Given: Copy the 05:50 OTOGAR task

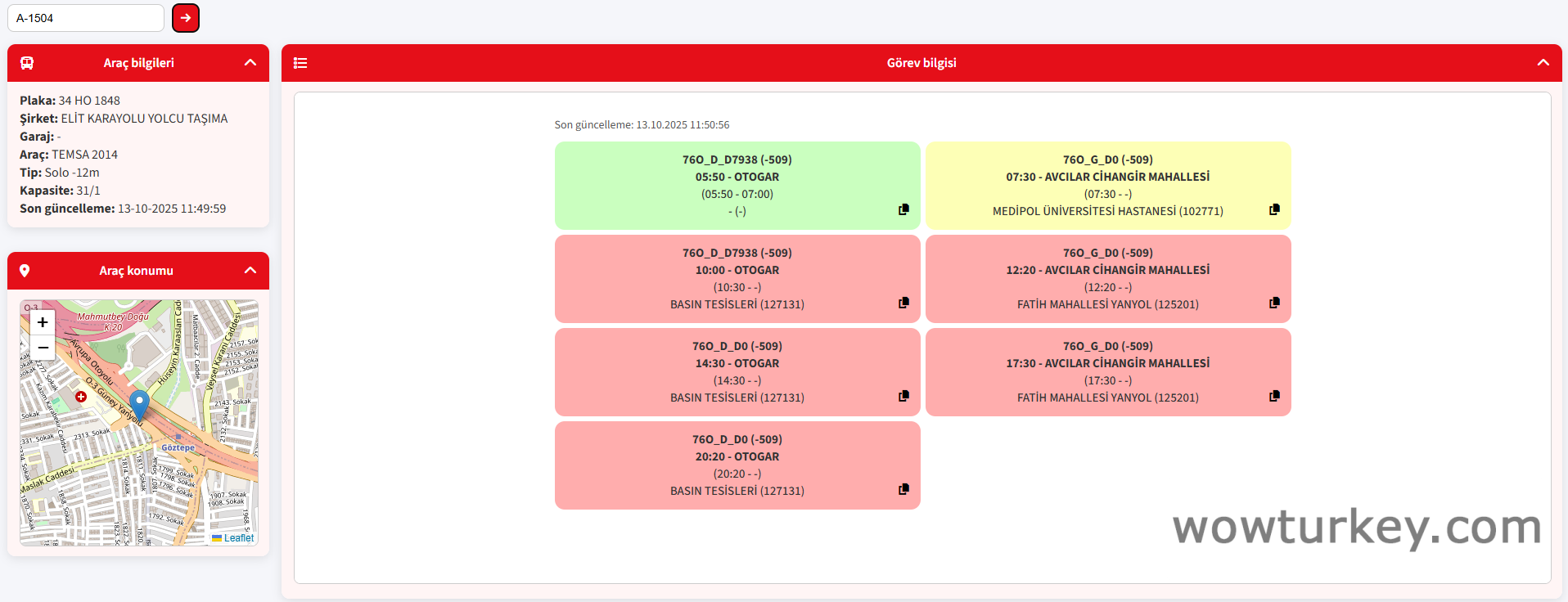Looking at the screenshot, I should click(x=903, y=209).
